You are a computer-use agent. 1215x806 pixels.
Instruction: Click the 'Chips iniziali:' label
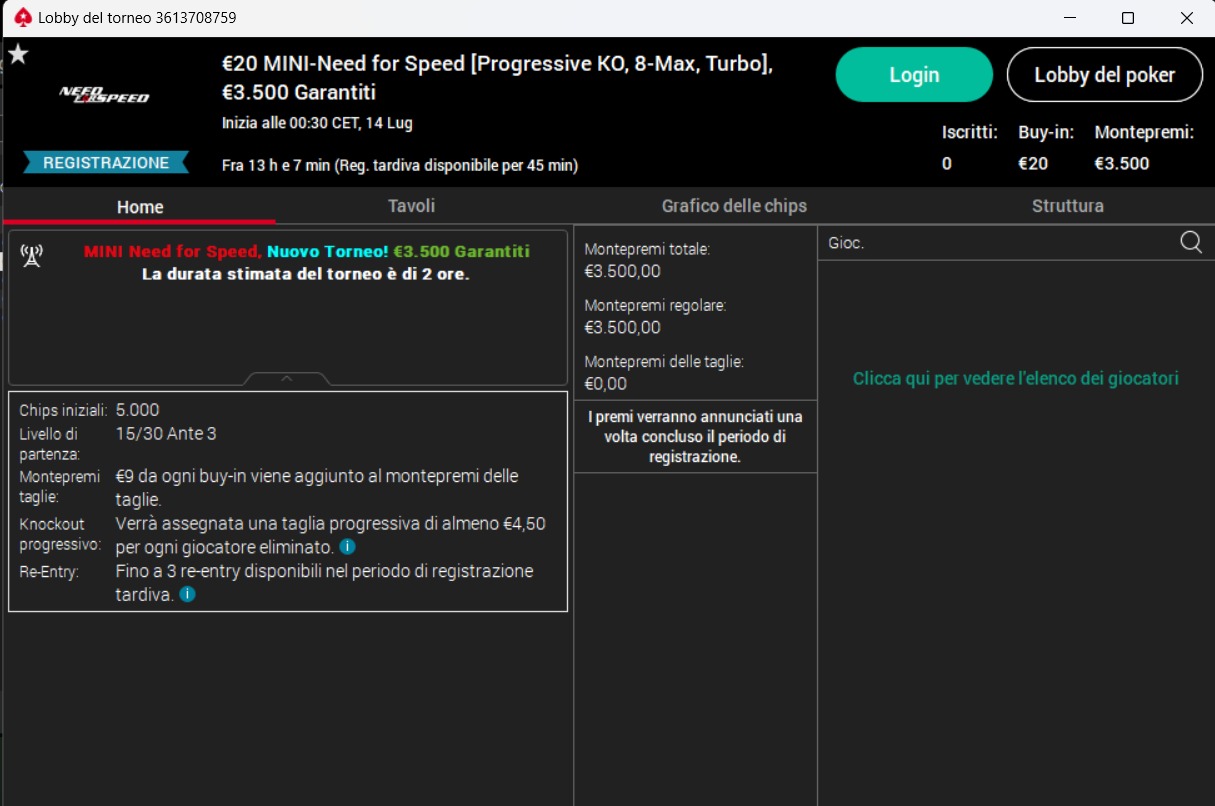pos(63,410)
